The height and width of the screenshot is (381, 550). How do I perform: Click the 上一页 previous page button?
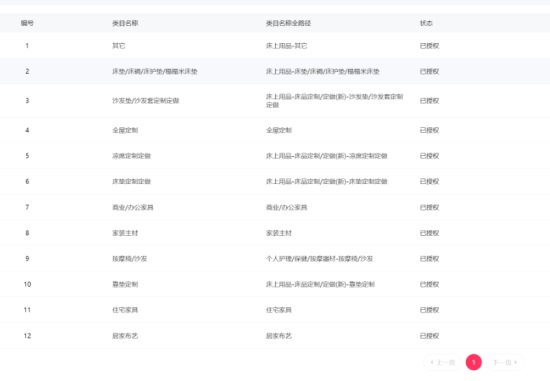[443, 362]
